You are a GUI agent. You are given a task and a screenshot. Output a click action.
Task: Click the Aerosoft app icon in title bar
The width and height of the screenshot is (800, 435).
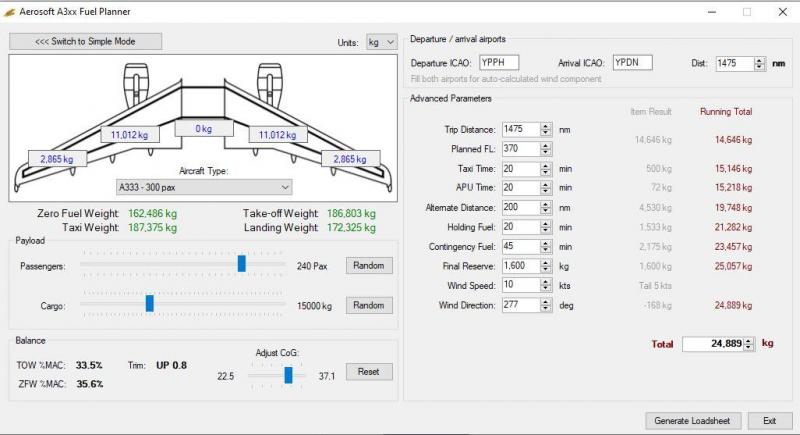9,12
